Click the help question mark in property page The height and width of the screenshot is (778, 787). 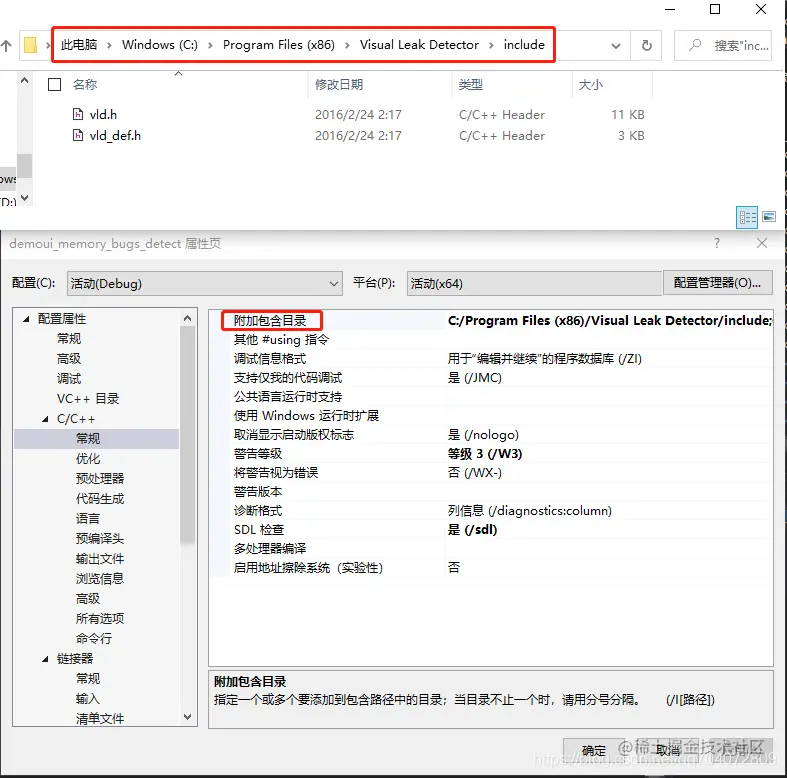(x=717, y=243)
